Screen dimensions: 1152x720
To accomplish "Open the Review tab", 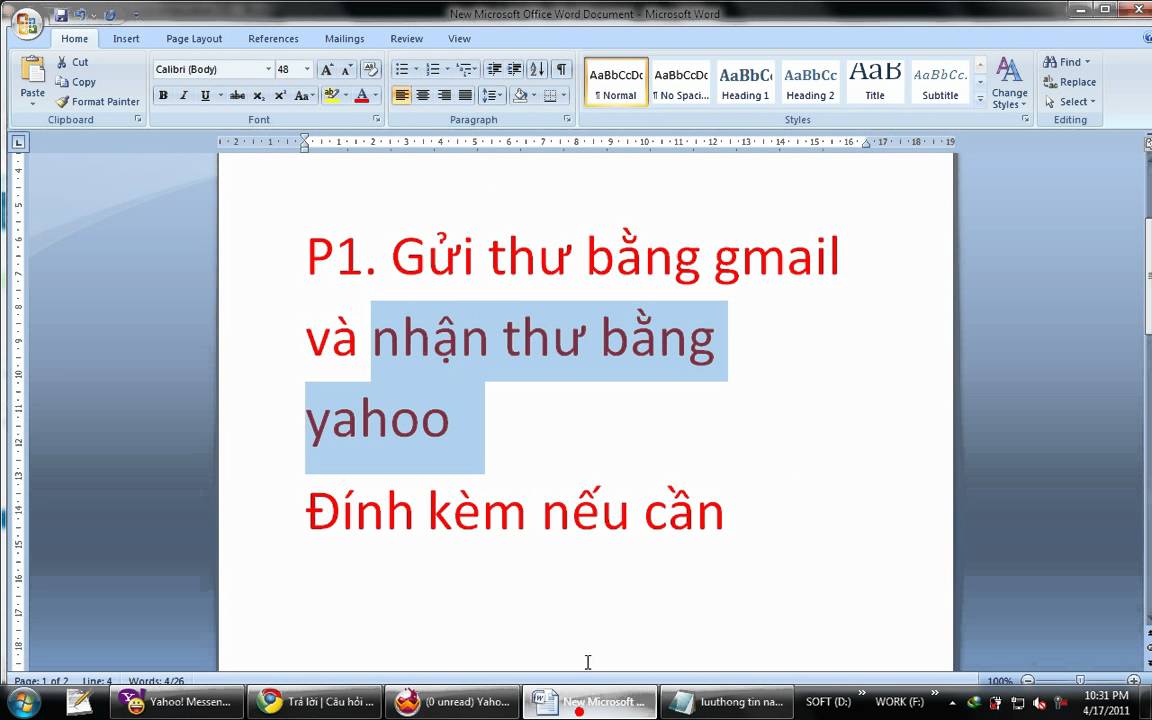I will click(x=406, y=39).
